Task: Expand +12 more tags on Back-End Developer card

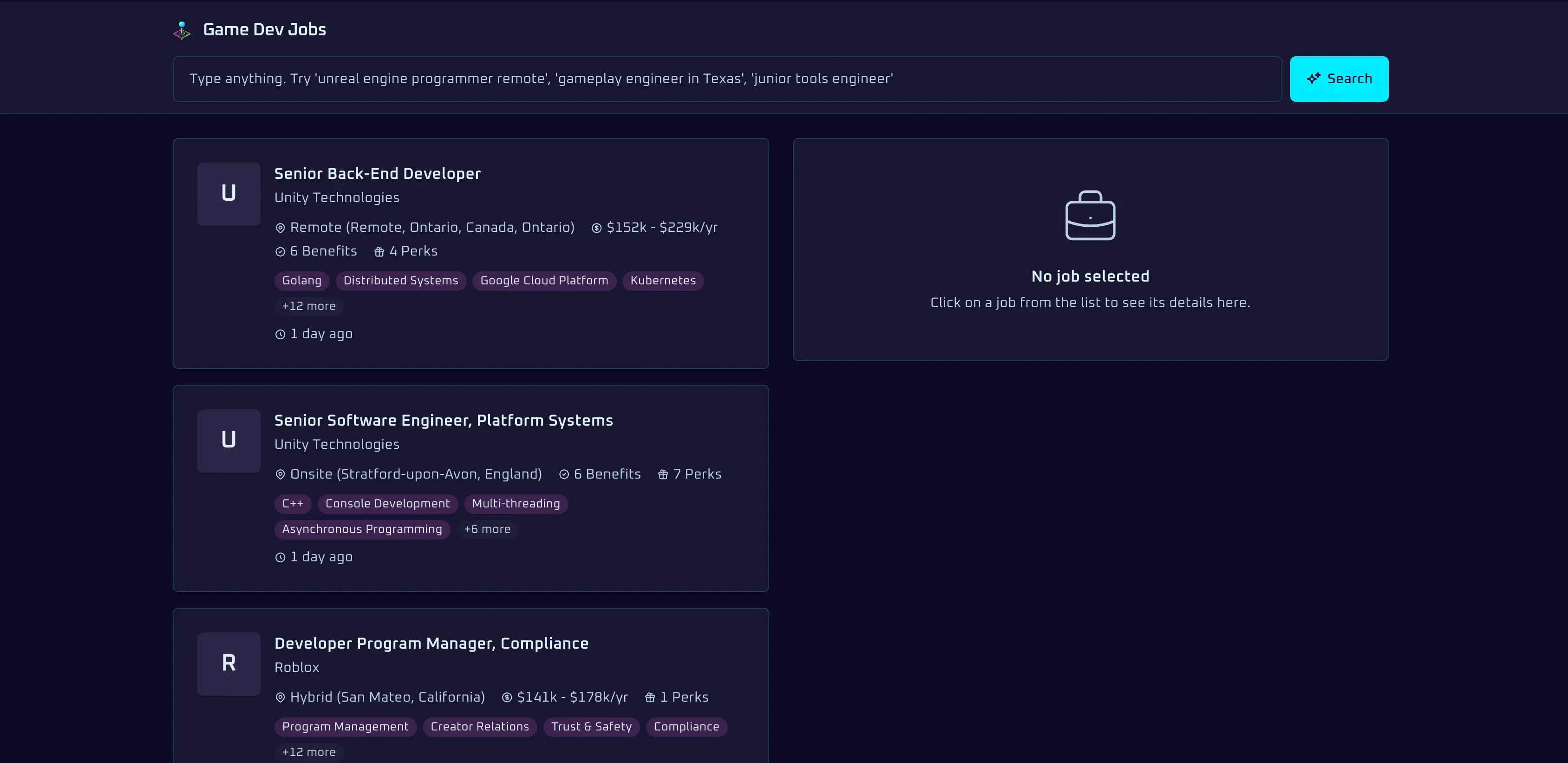Action: click(308, 306)
